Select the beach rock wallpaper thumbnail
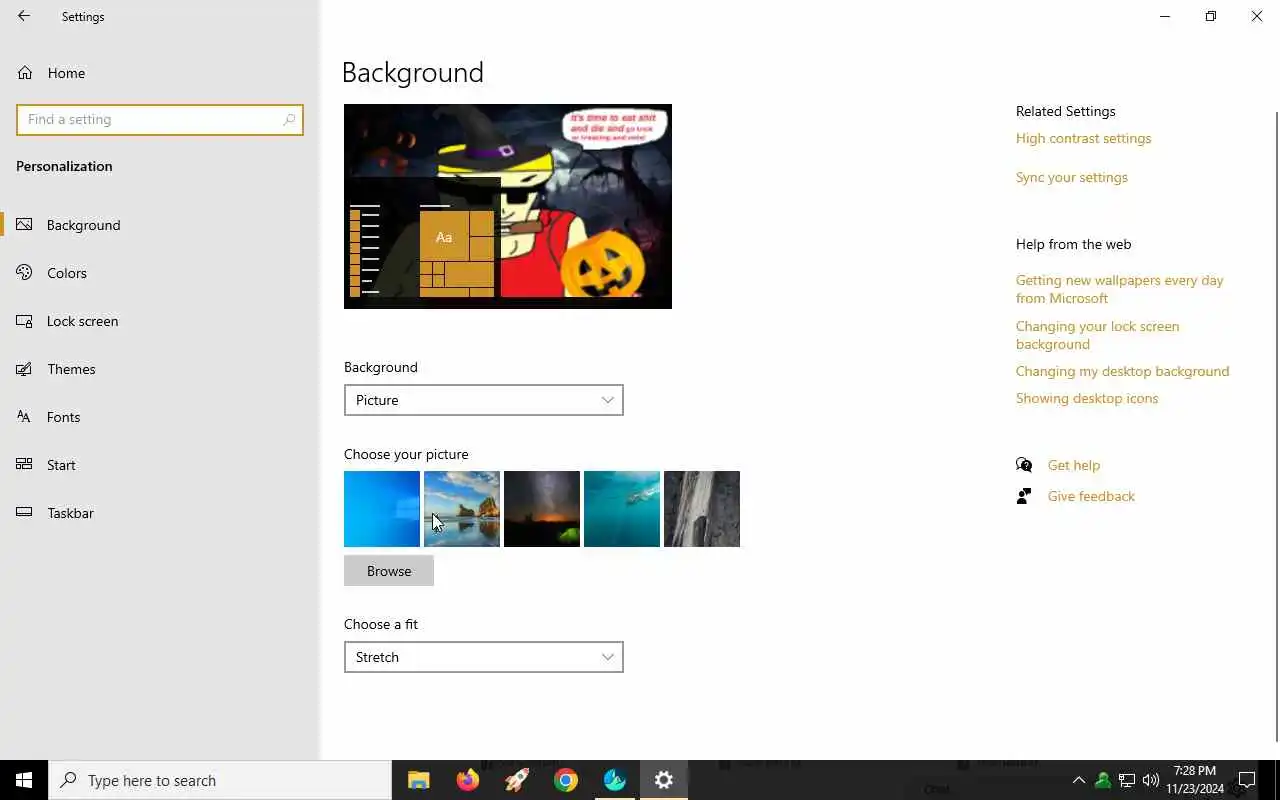Viewport: 1280px width, 800px height. coord(462,509)
